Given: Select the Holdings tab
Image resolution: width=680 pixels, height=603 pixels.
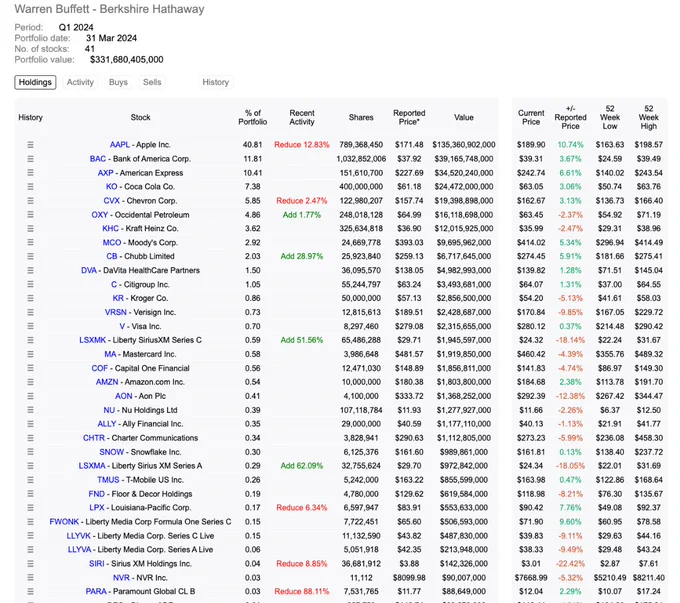Looking at the screenshot, I should pos(35,82).
